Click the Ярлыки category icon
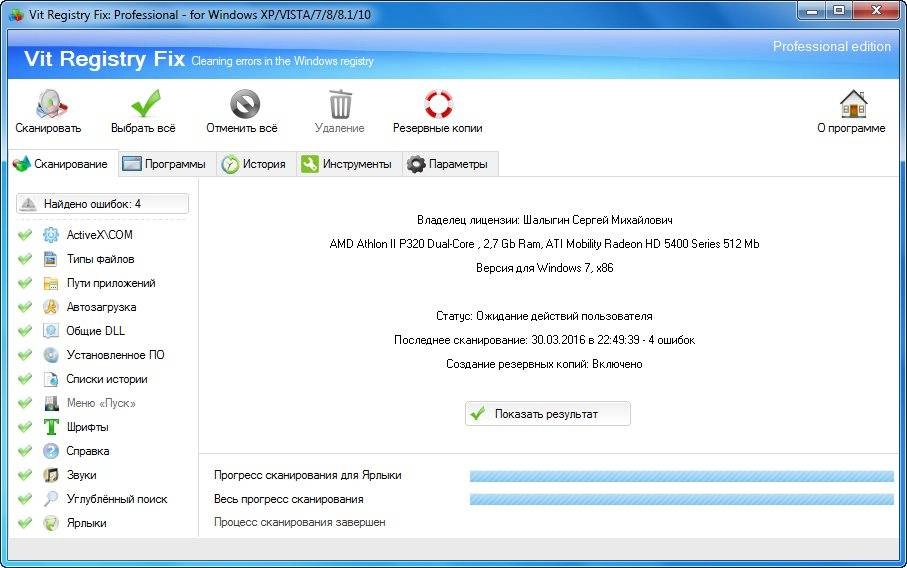The width and height of the screenshot is (907, 568). [x=51, y=523]
